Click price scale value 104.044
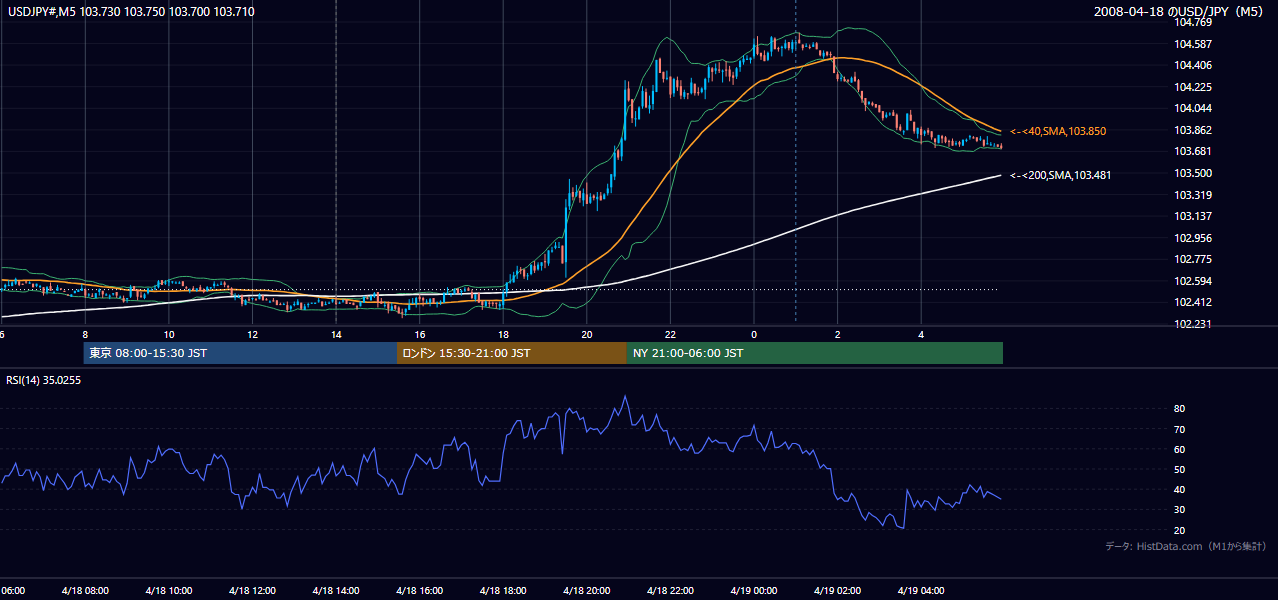 pyautogui.click(x=1193, y=108)
